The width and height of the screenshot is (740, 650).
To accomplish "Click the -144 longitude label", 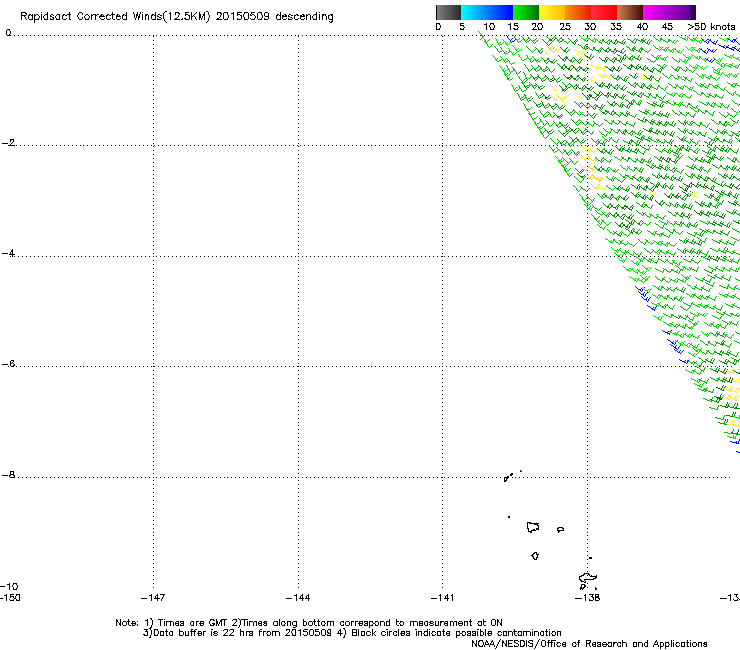I will coord(298,598).
